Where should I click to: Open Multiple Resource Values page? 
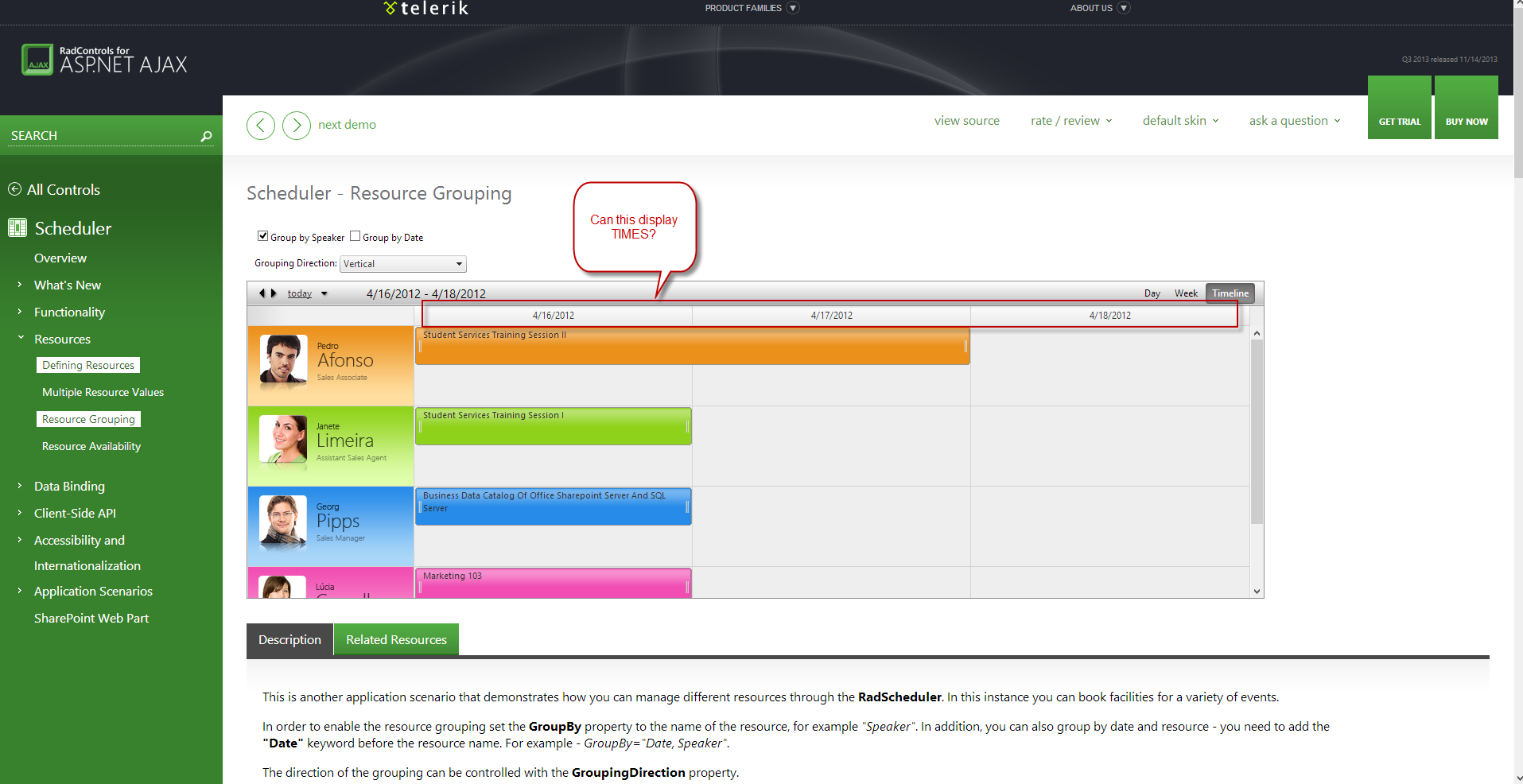[103, 392]
